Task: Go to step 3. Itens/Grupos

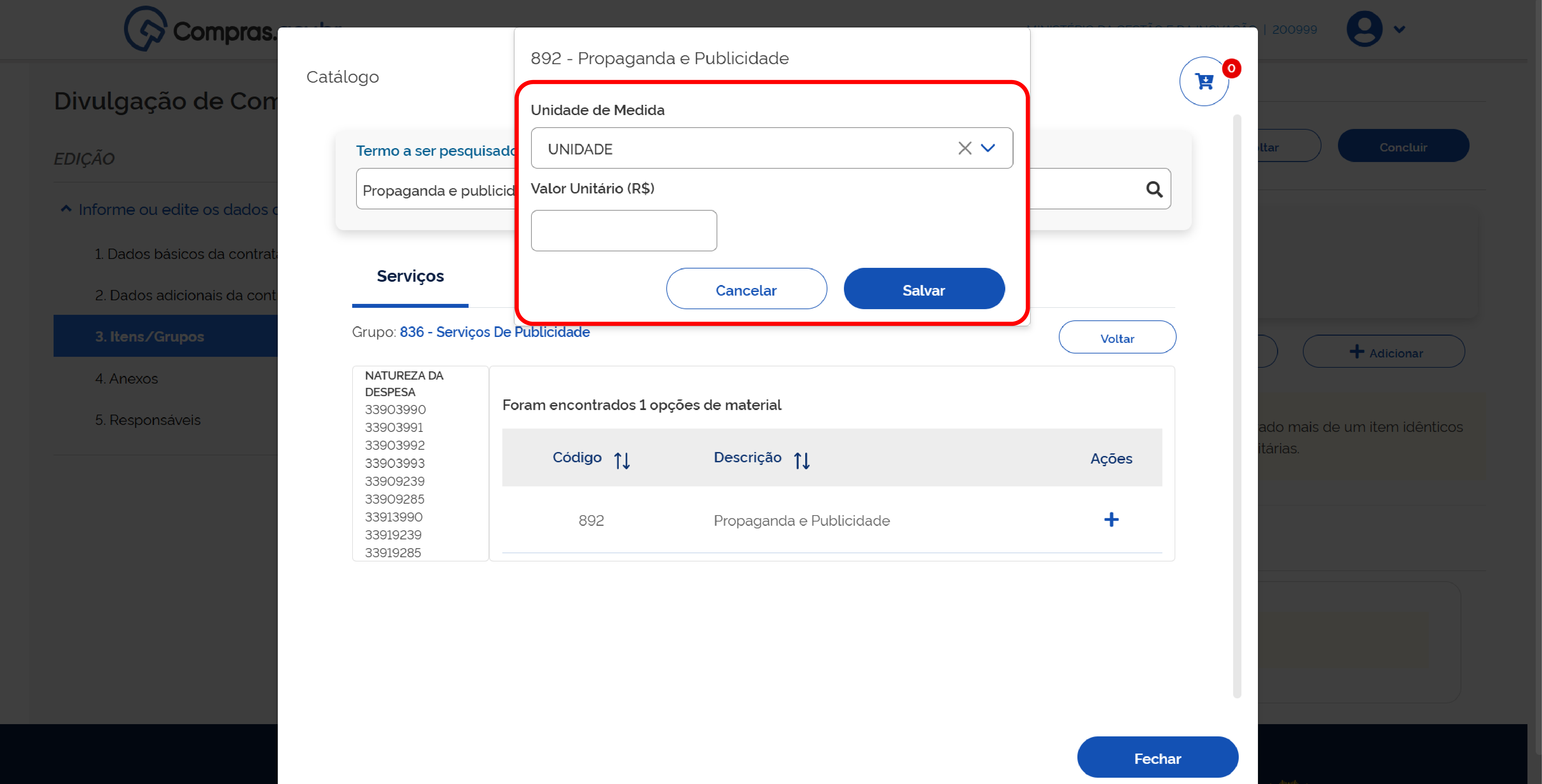Action: [x=165, y=336]
